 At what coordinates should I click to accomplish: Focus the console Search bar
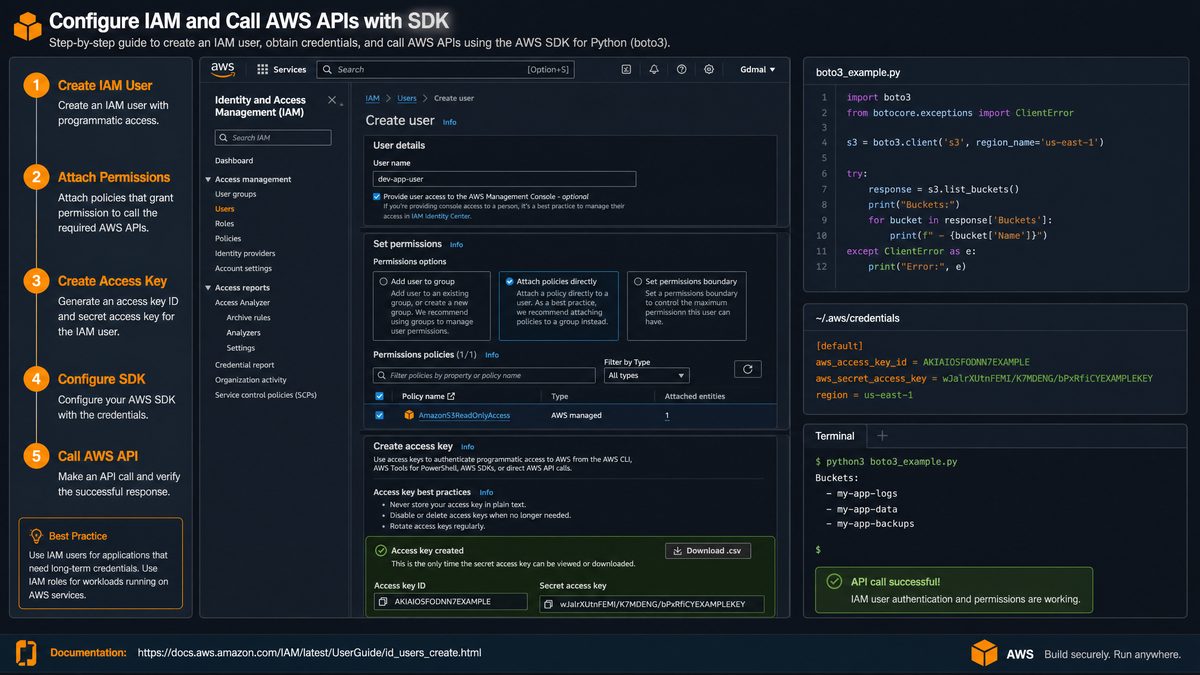tap(445, 70)
